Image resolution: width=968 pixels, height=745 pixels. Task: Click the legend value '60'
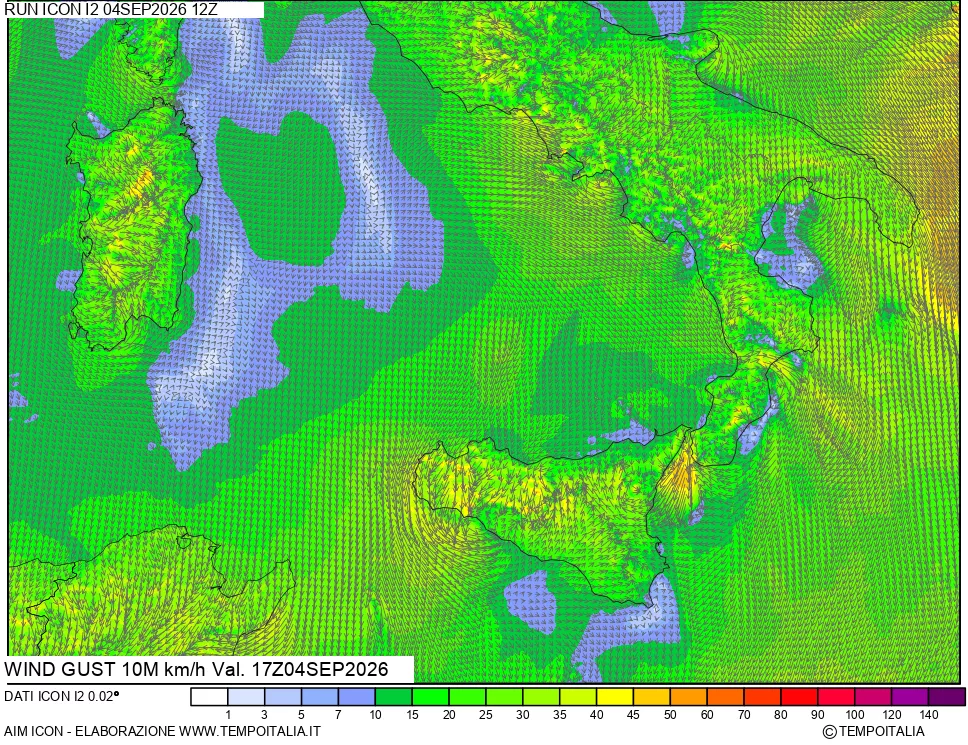click(x=707, y=715)
